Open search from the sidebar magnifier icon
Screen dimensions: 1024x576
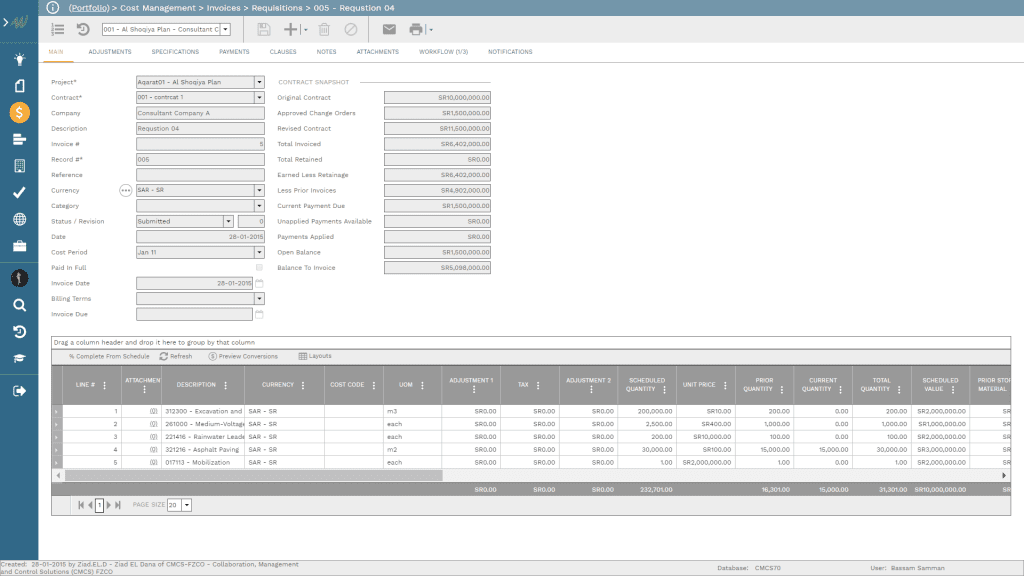click(18, 304)
